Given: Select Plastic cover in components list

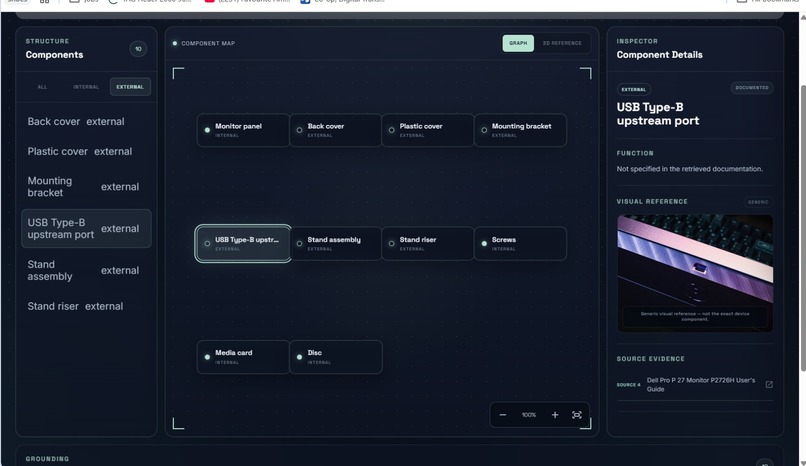Looking at the screenshot, I should pos(86,152).
